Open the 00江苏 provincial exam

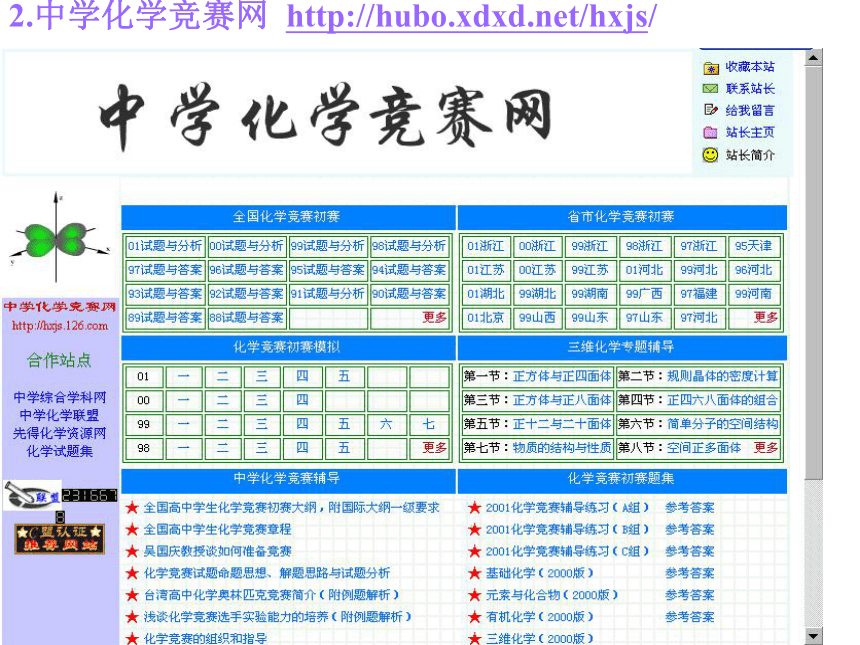click(538, 270)
